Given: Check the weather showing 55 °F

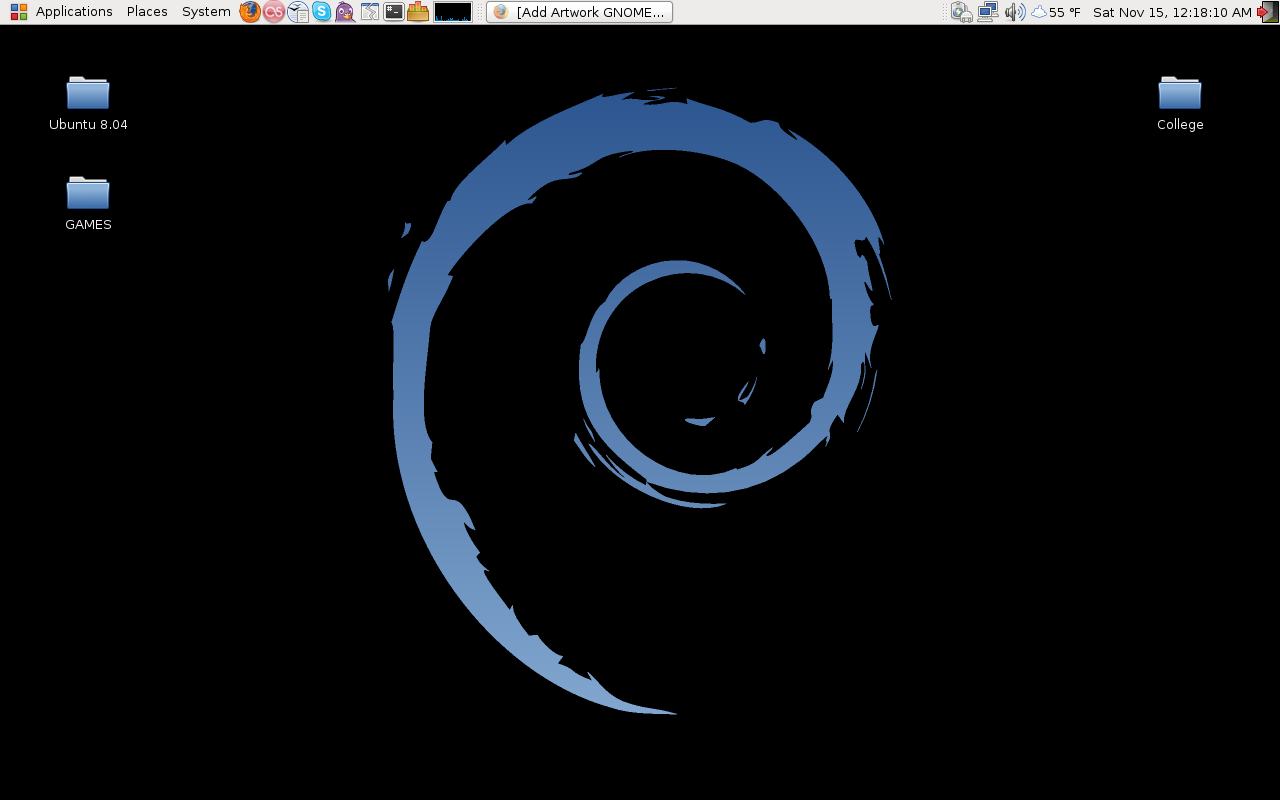Looking at the screenshot, I should [1055, 12].
